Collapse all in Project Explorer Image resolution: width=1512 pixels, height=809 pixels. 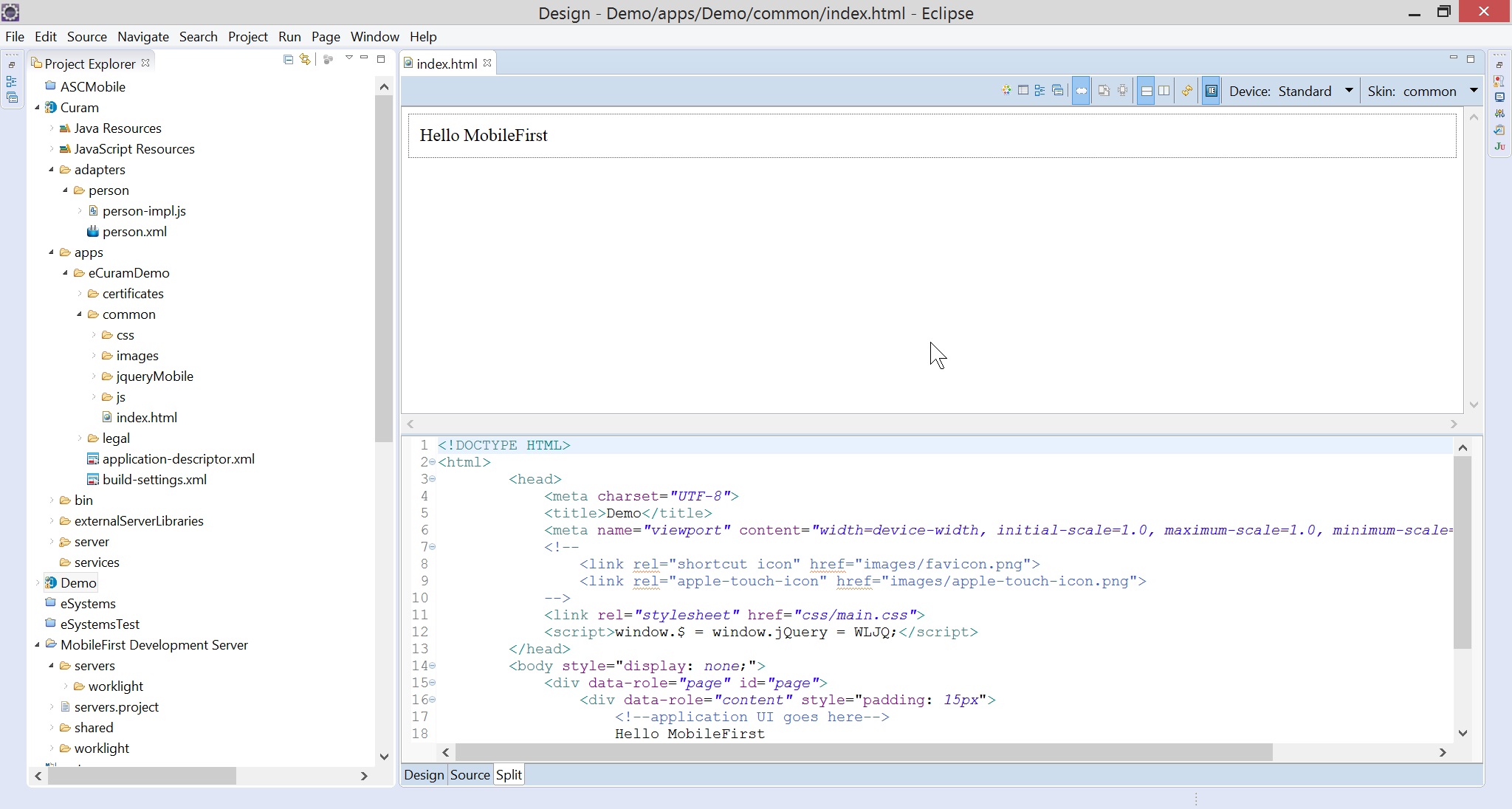(x=288, y=60)
